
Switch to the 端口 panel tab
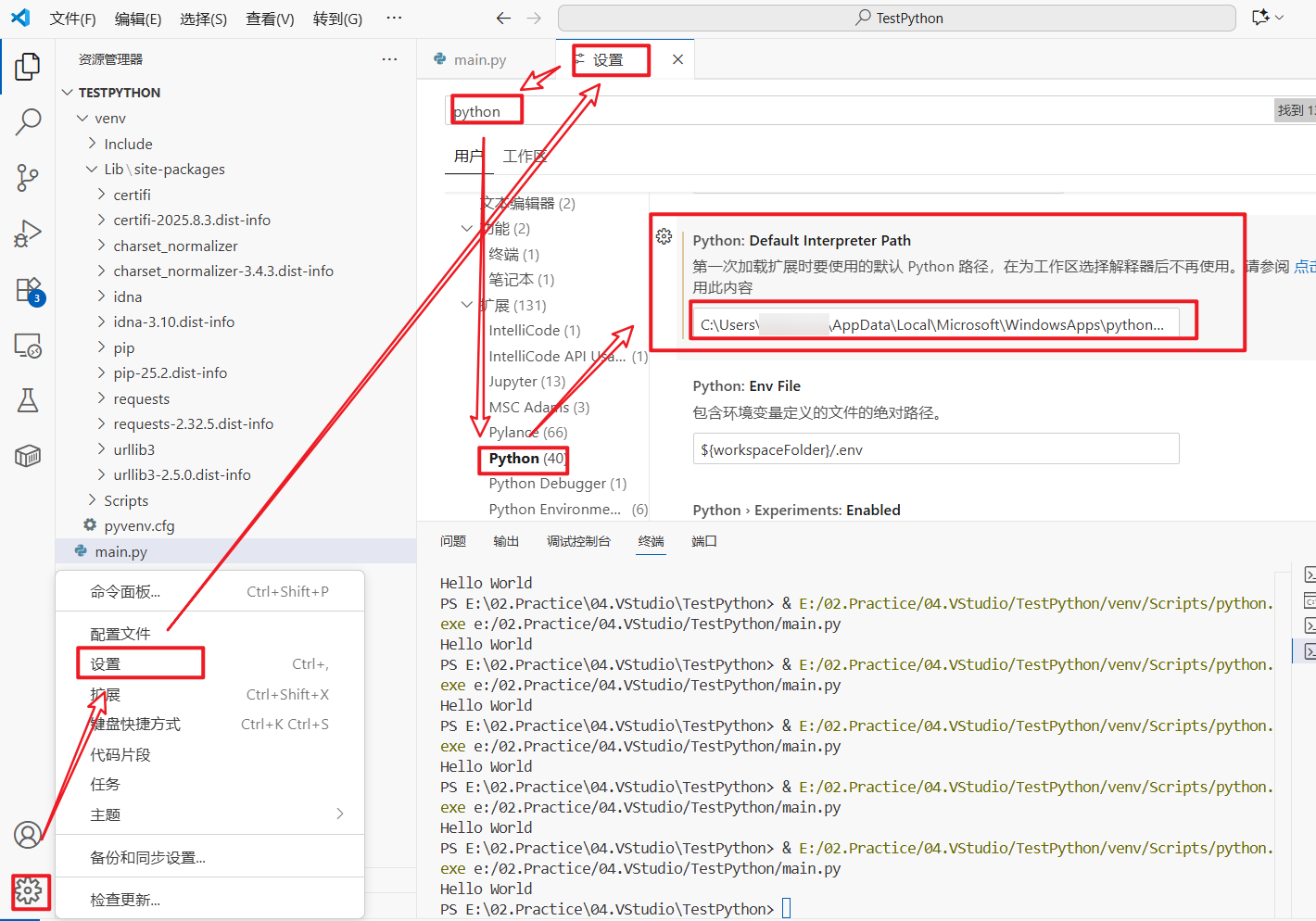click(x=704, y=541)
